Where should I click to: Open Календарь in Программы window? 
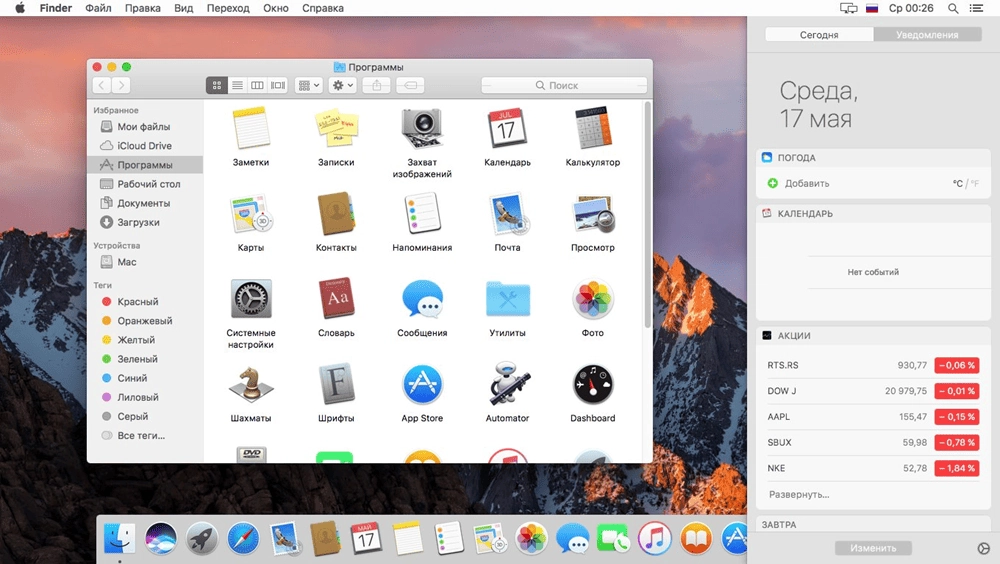click(507, 129)
